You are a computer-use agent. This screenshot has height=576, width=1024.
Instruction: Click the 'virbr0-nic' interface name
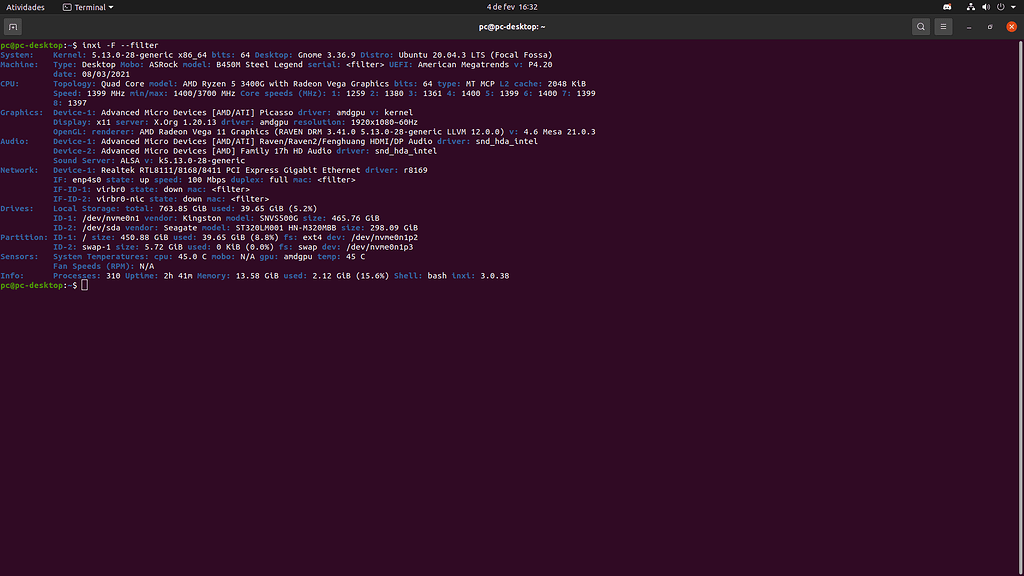[120, 199]
